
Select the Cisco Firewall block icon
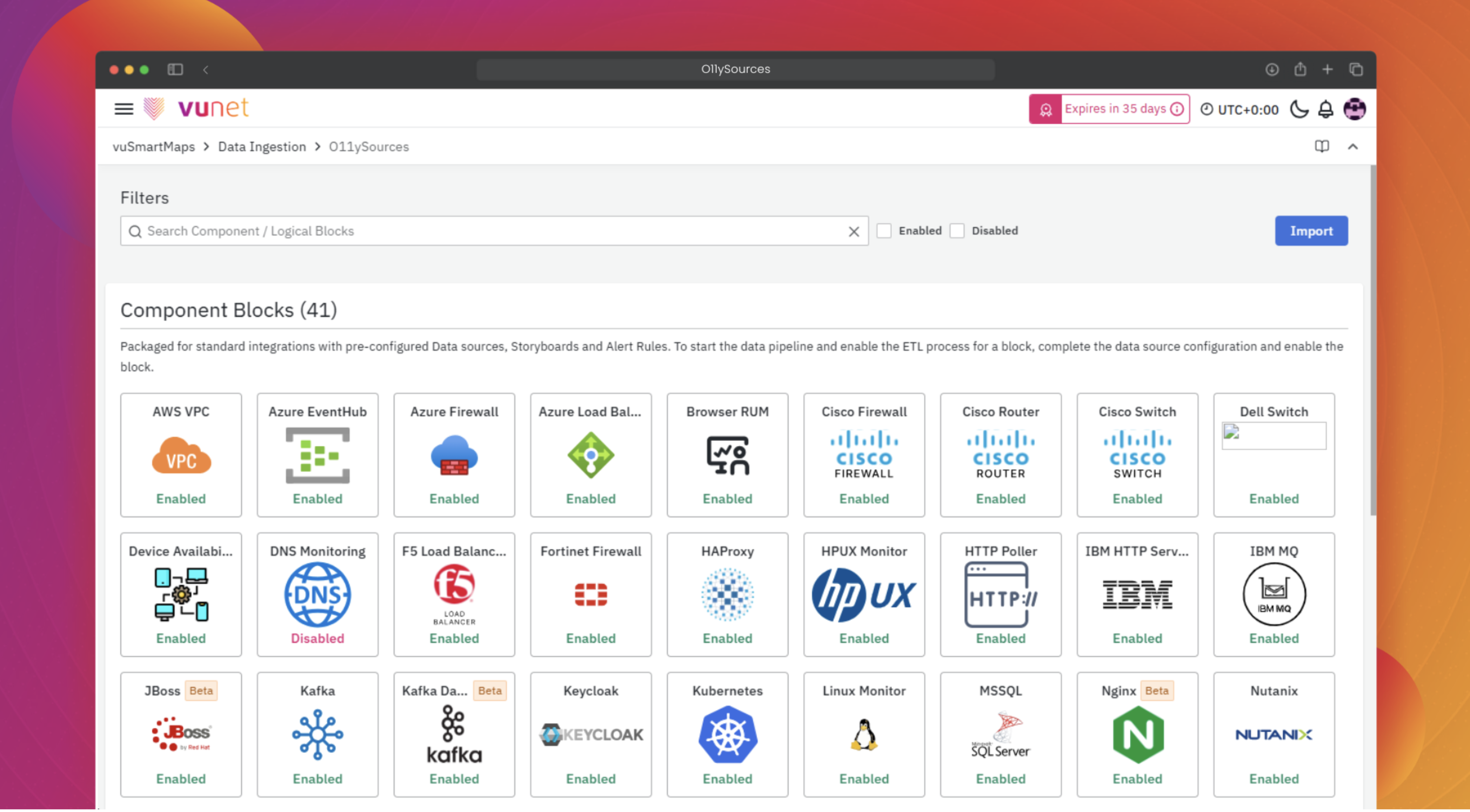coord(863,454)
